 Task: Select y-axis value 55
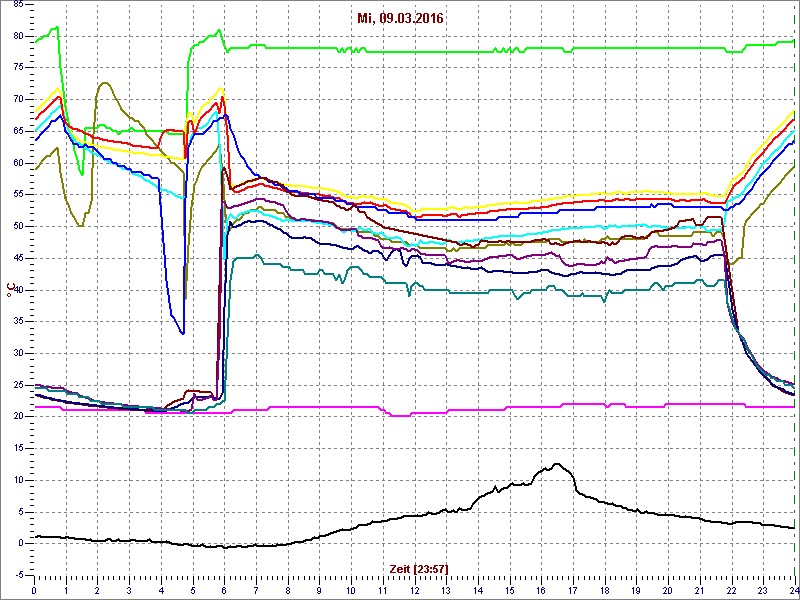coord(18,195)
